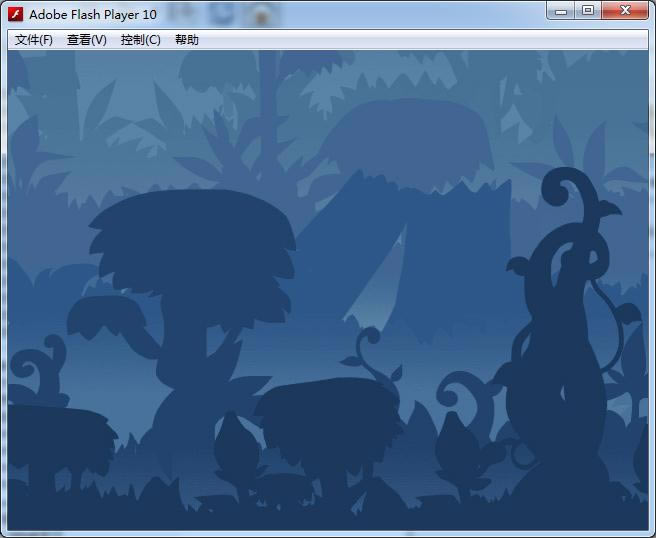Click the Adobe Flash Player 10 title text
The width and height of the screenshot is (656, 538).
coord(93,15)
